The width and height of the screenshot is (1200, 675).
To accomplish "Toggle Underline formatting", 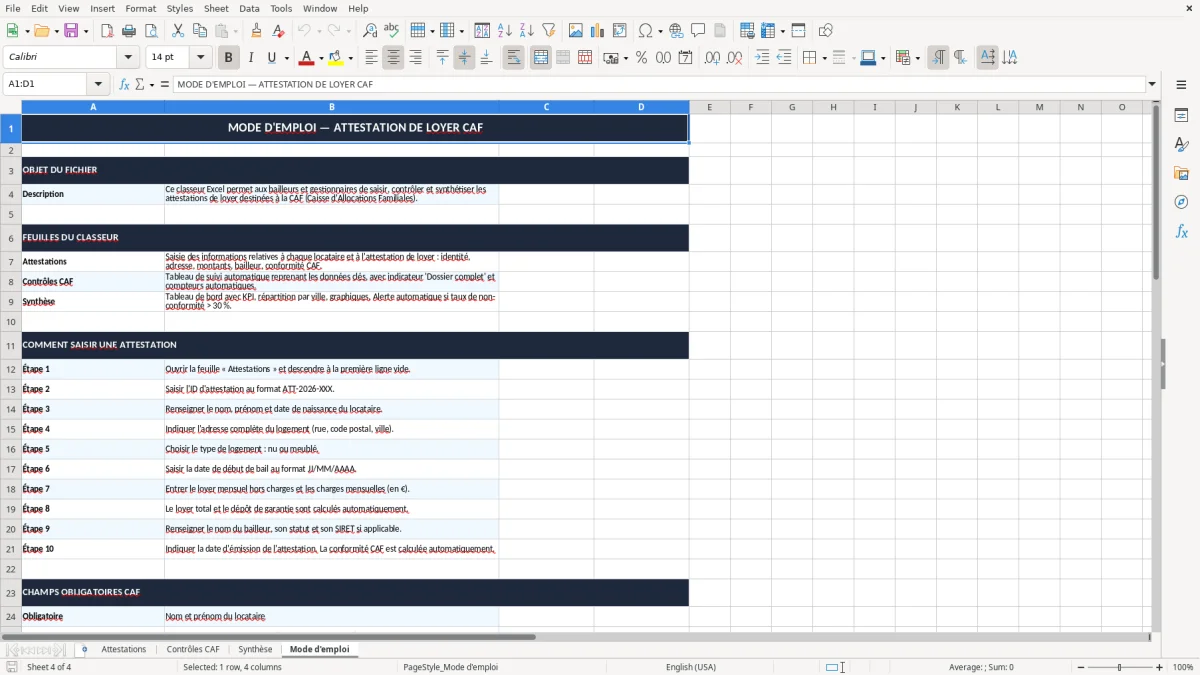I will pos(272,58).
